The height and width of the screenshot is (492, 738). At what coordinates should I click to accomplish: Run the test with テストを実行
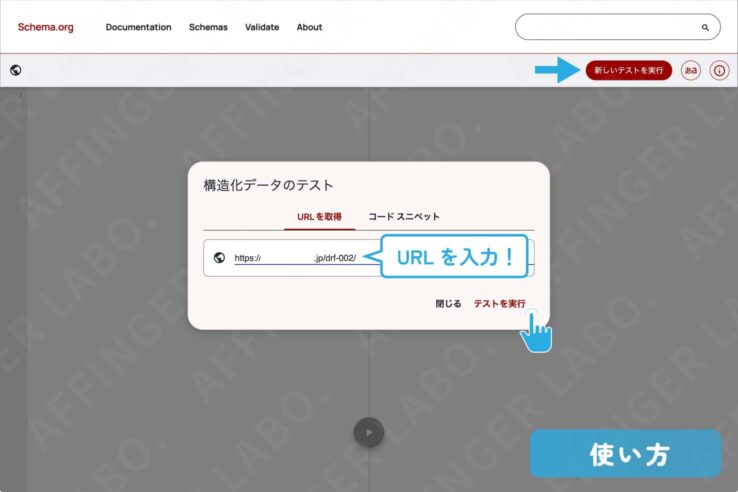click(x=499, y=304)
